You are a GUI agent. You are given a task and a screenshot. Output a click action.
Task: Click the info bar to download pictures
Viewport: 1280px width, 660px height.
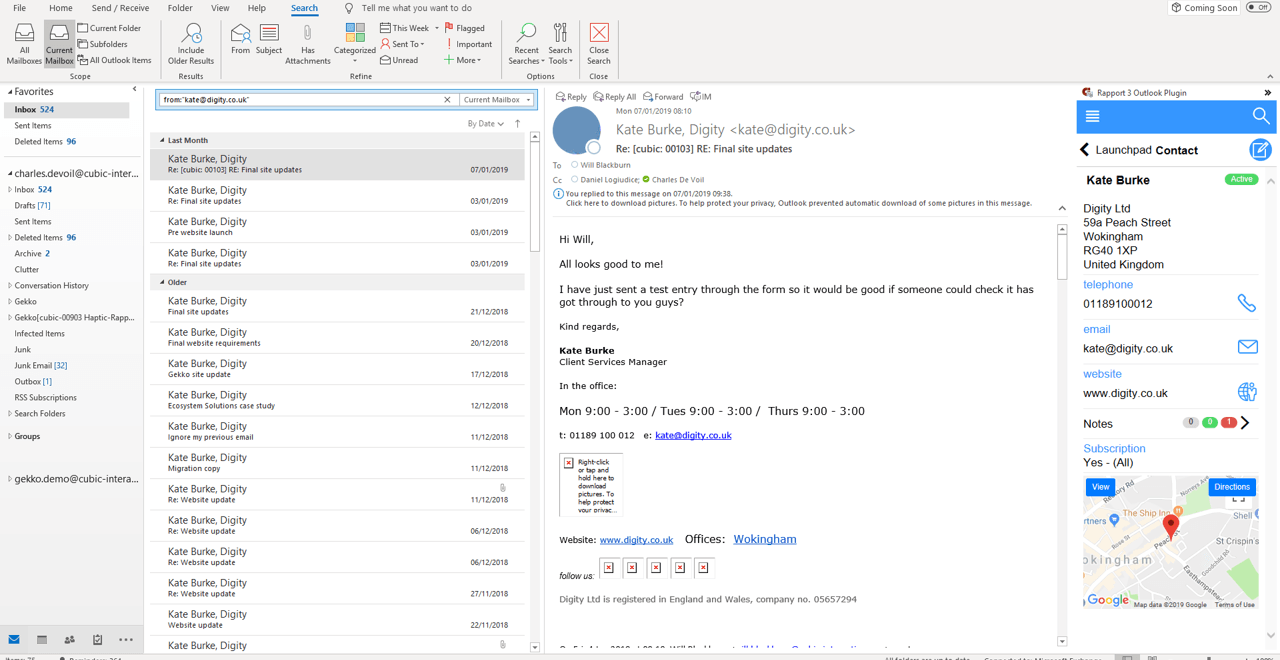point(798,203)
